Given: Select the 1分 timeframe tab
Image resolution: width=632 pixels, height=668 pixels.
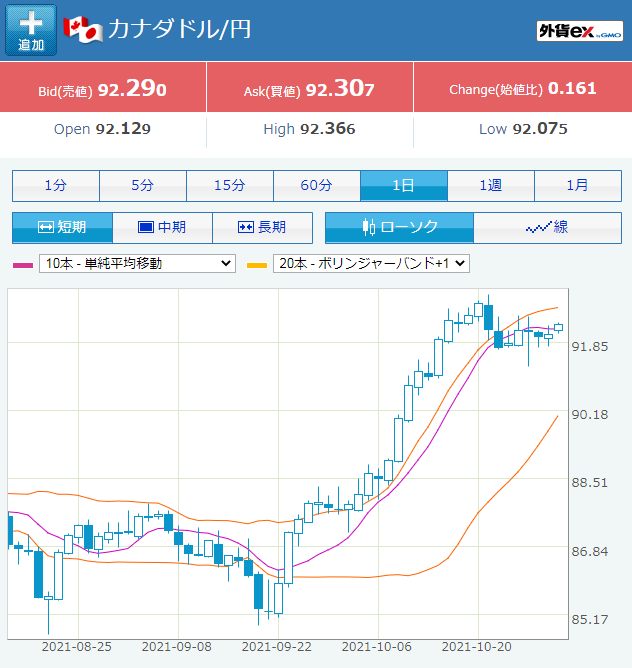Looking at the screenshot, I should (x=56, y=186).
